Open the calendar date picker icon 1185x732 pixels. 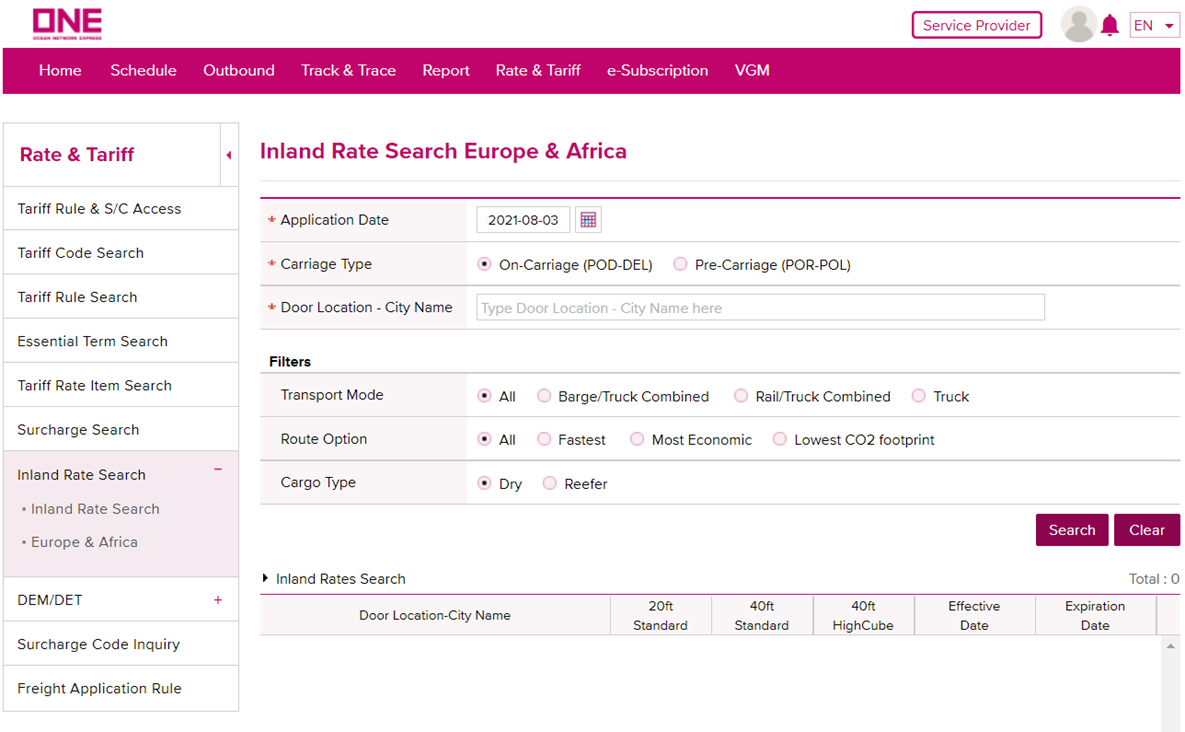[x=588, y=220]
